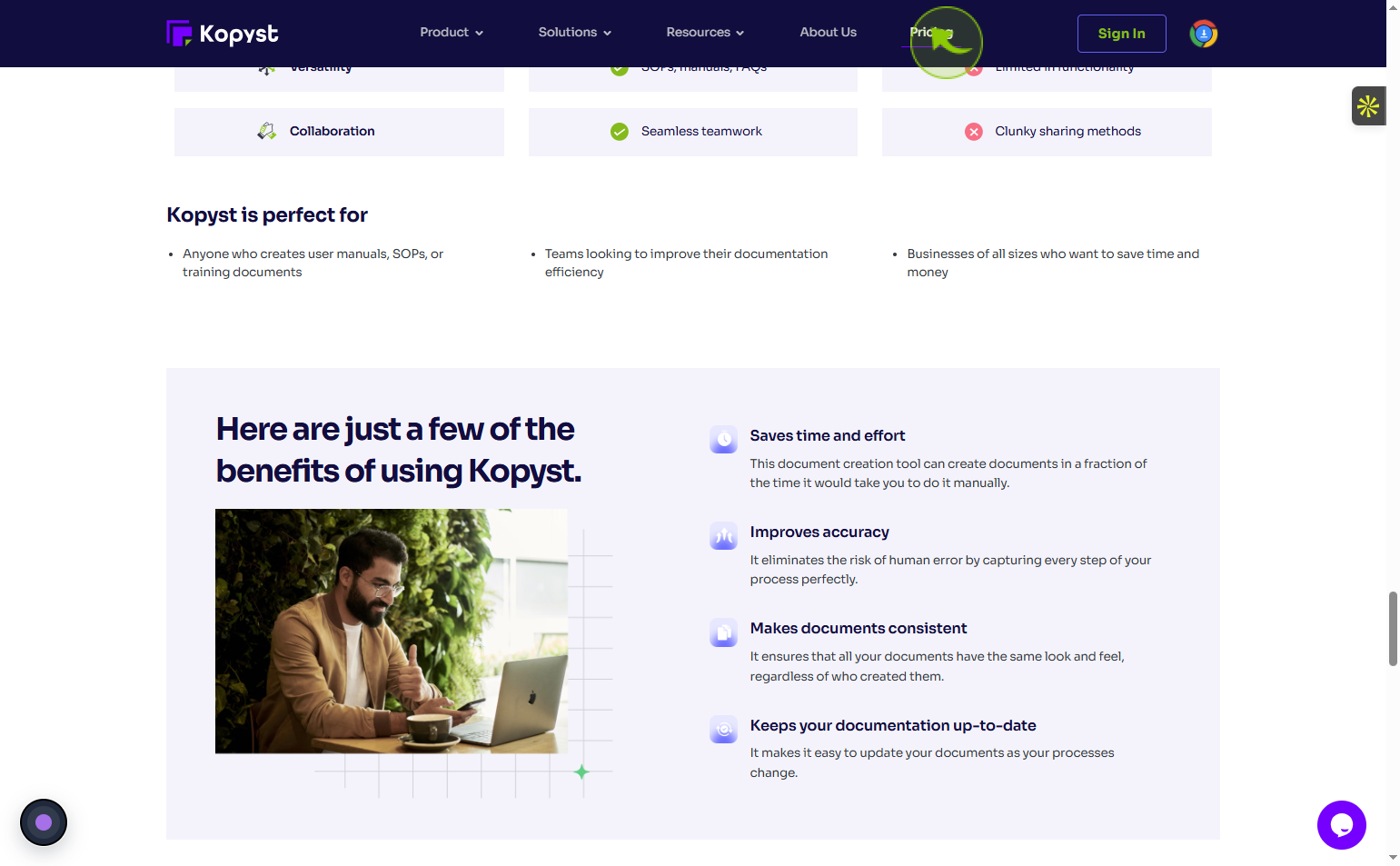Click the scrollbar up arrow
The height and width of the screenshot is (866, 1400).
[x=1393, y=6]
